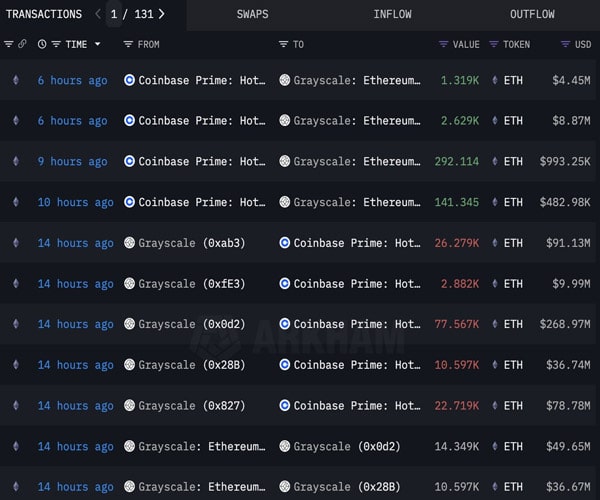Click Ethereum chain icon in 0xab3 row
The width and height of the screenshot is (600, 500).
coord(16,243)
